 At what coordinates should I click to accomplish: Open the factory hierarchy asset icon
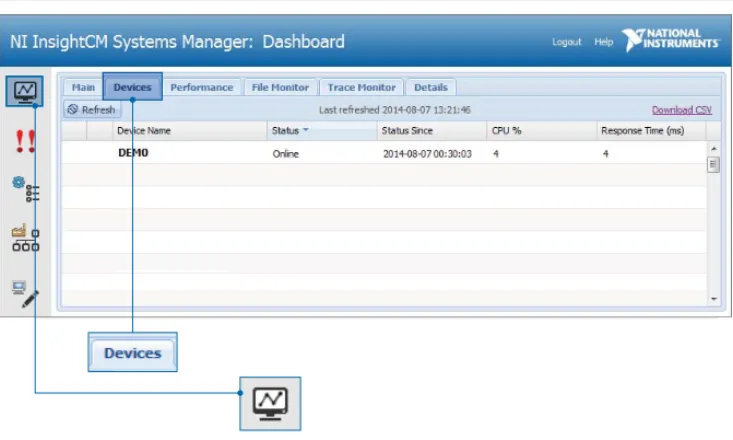click(x=25, y=238)
